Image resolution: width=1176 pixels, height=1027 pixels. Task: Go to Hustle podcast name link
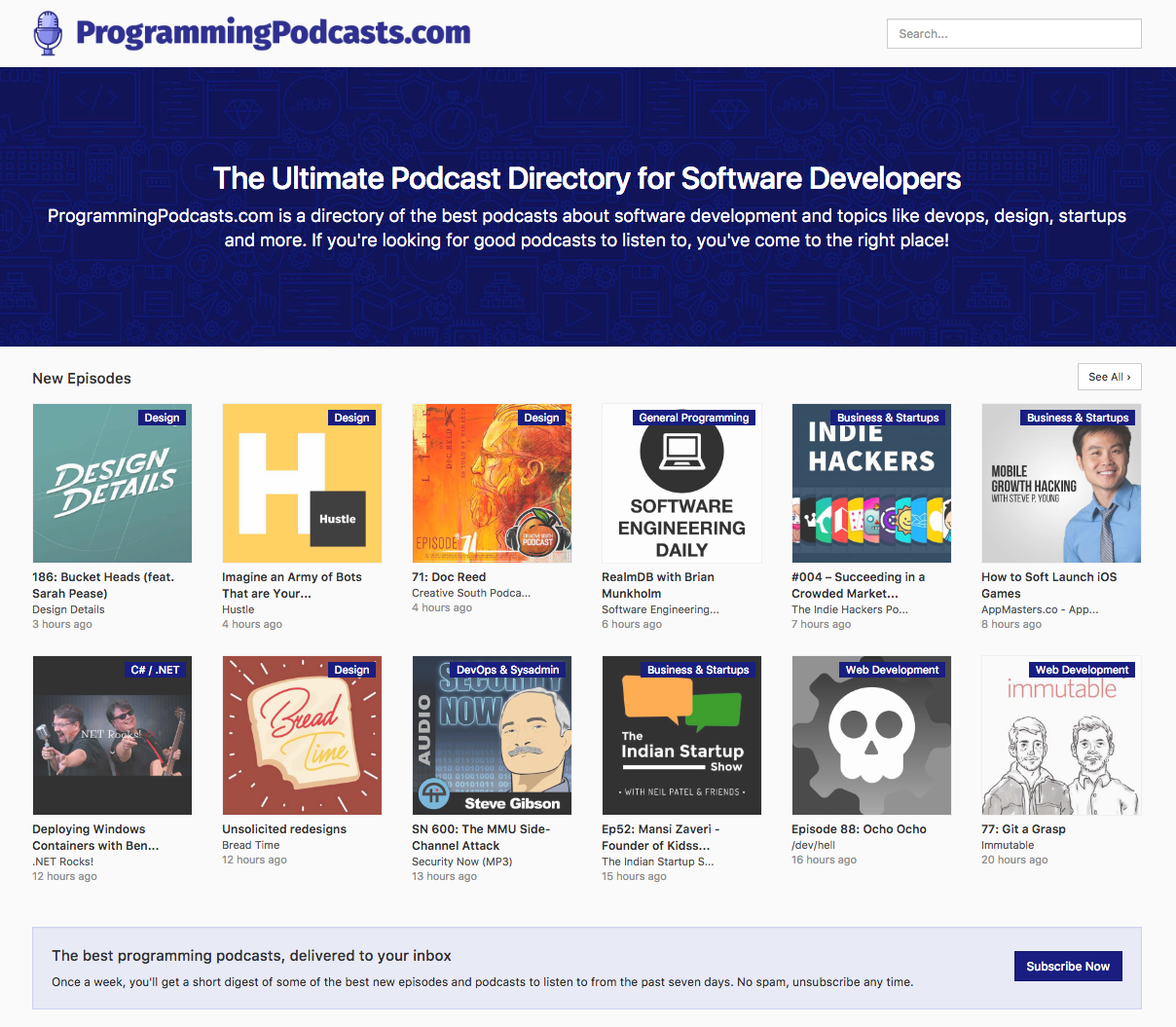pos(238,609)
